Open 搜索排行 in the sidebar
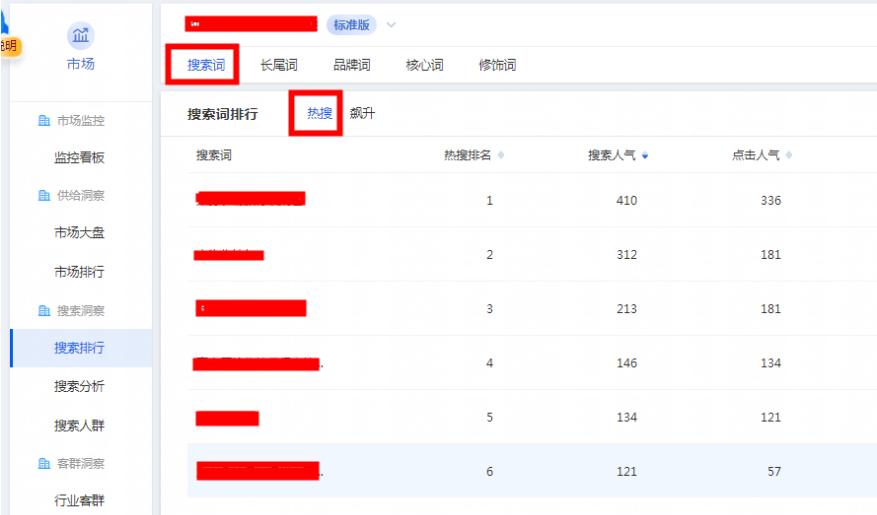 point(79,348)
